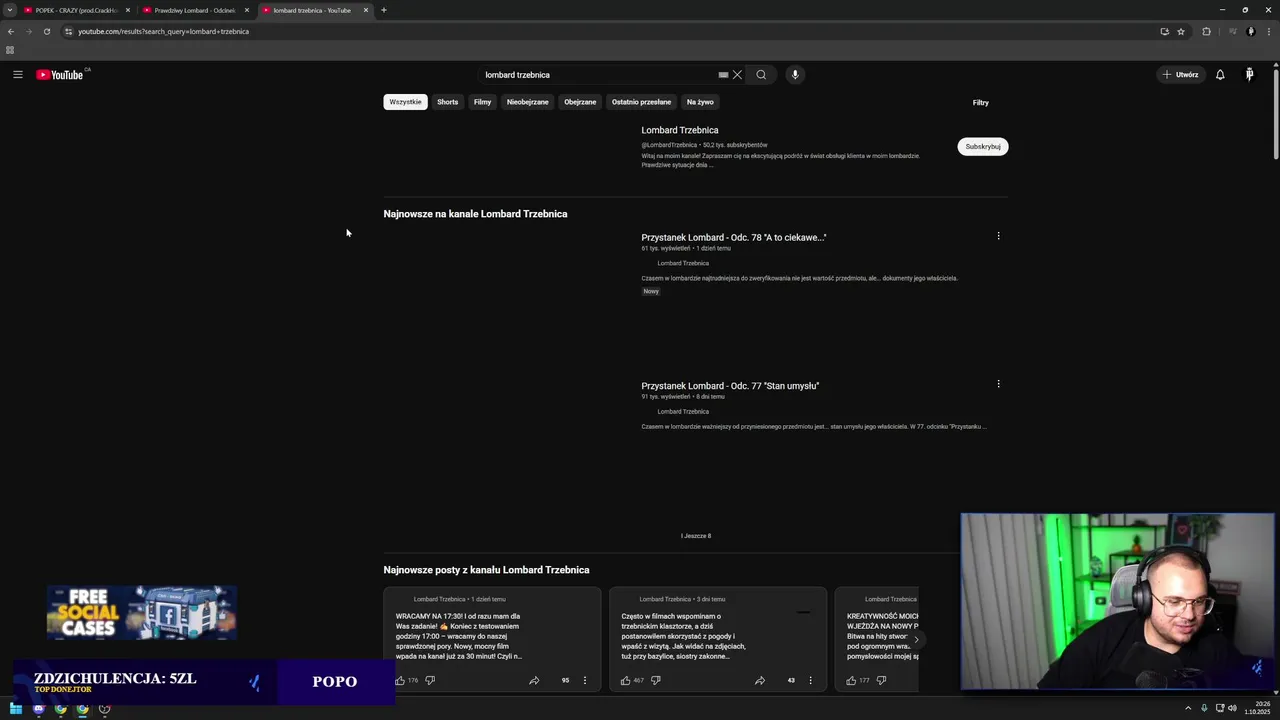The width and height of the screenshot is (1280, 720).
Task: Dislike the 'KREATYWNOŚĆ MOICH' post
Action: coord(881,680)
